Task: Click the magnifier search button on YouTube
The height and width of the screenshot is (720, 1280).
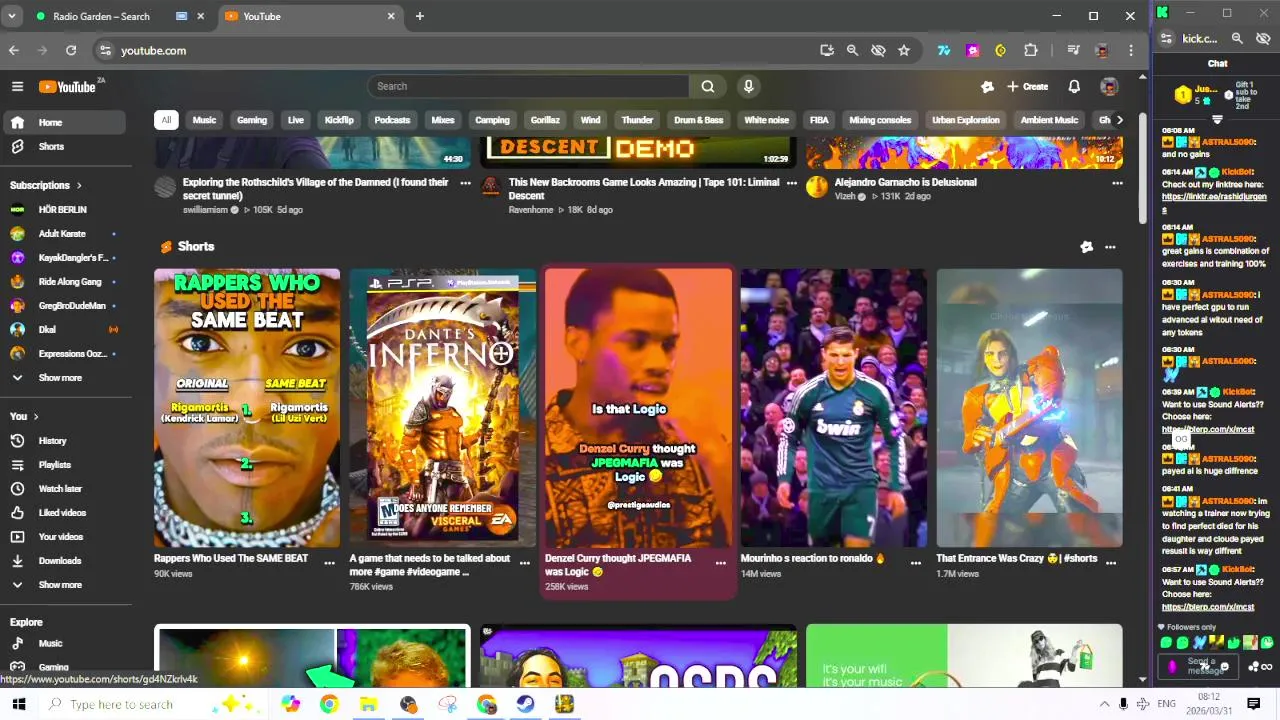Action: (708, 86)
